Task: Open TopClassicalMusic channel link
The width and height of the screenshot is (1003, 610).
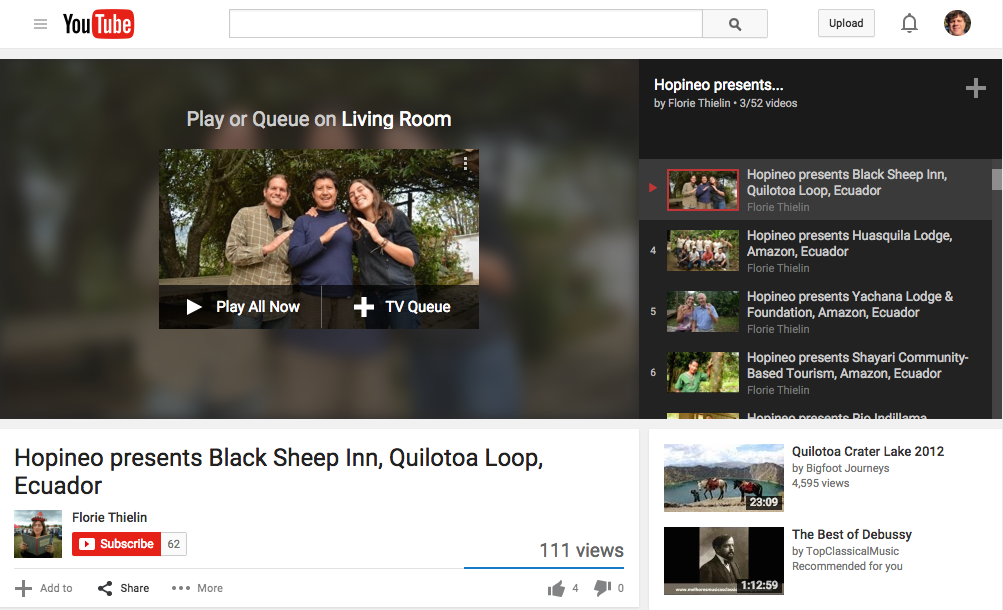Action: point(852,551)
